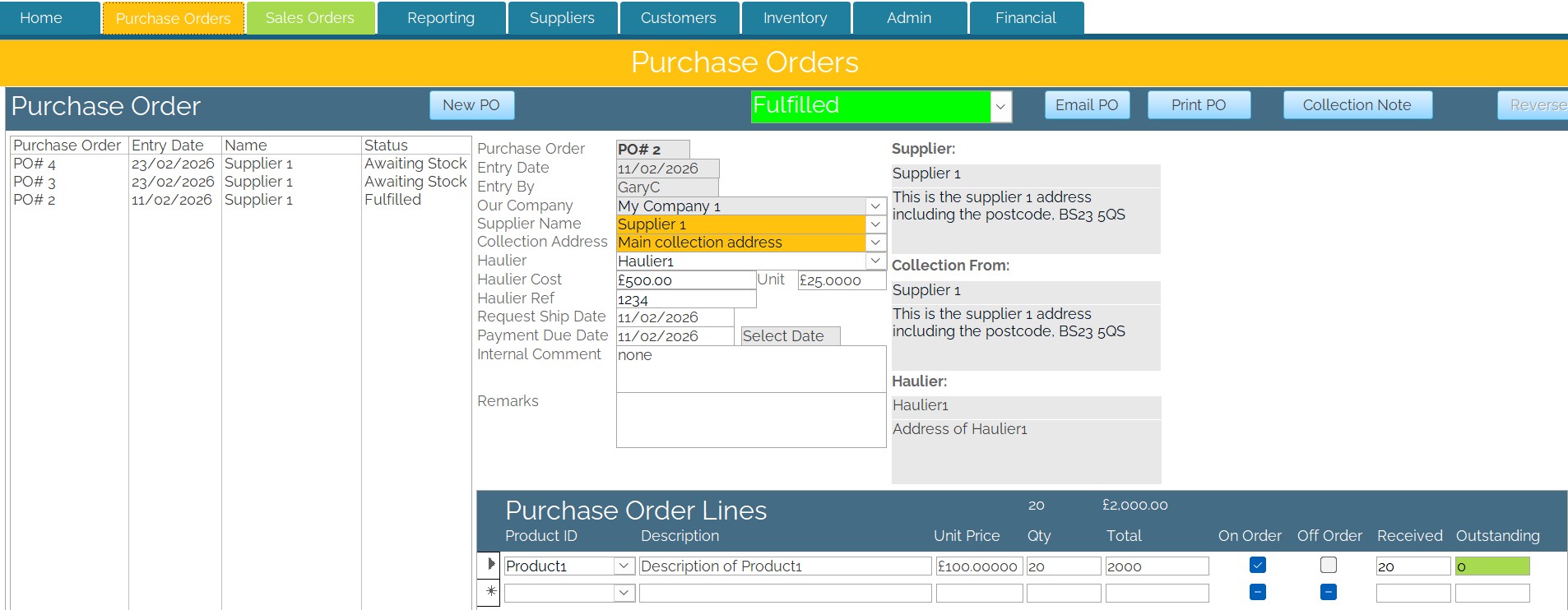
Task: Toggle Off Order checkbox in new row
Action: point(1328,592)
